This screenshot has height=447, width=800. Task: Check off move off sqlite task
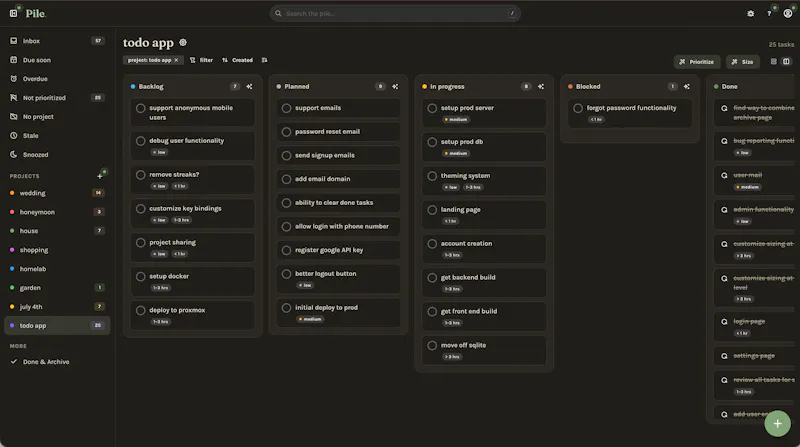[x=432, y=345]
